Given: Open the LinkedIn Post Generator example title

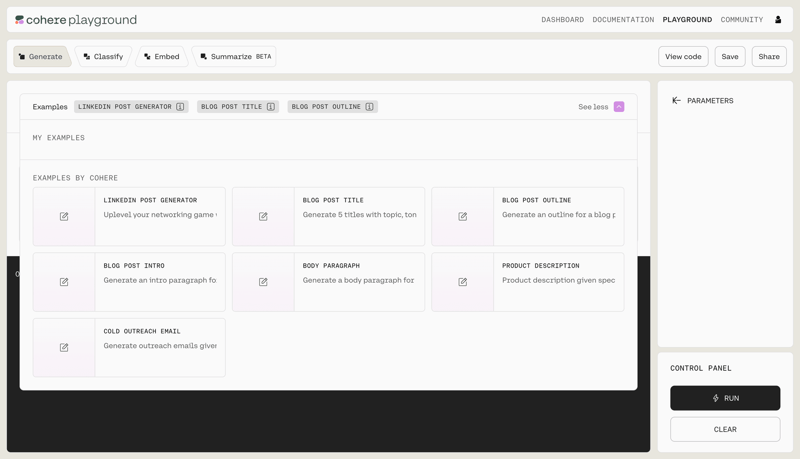Looking at the screenshot, I should (150, 200).
